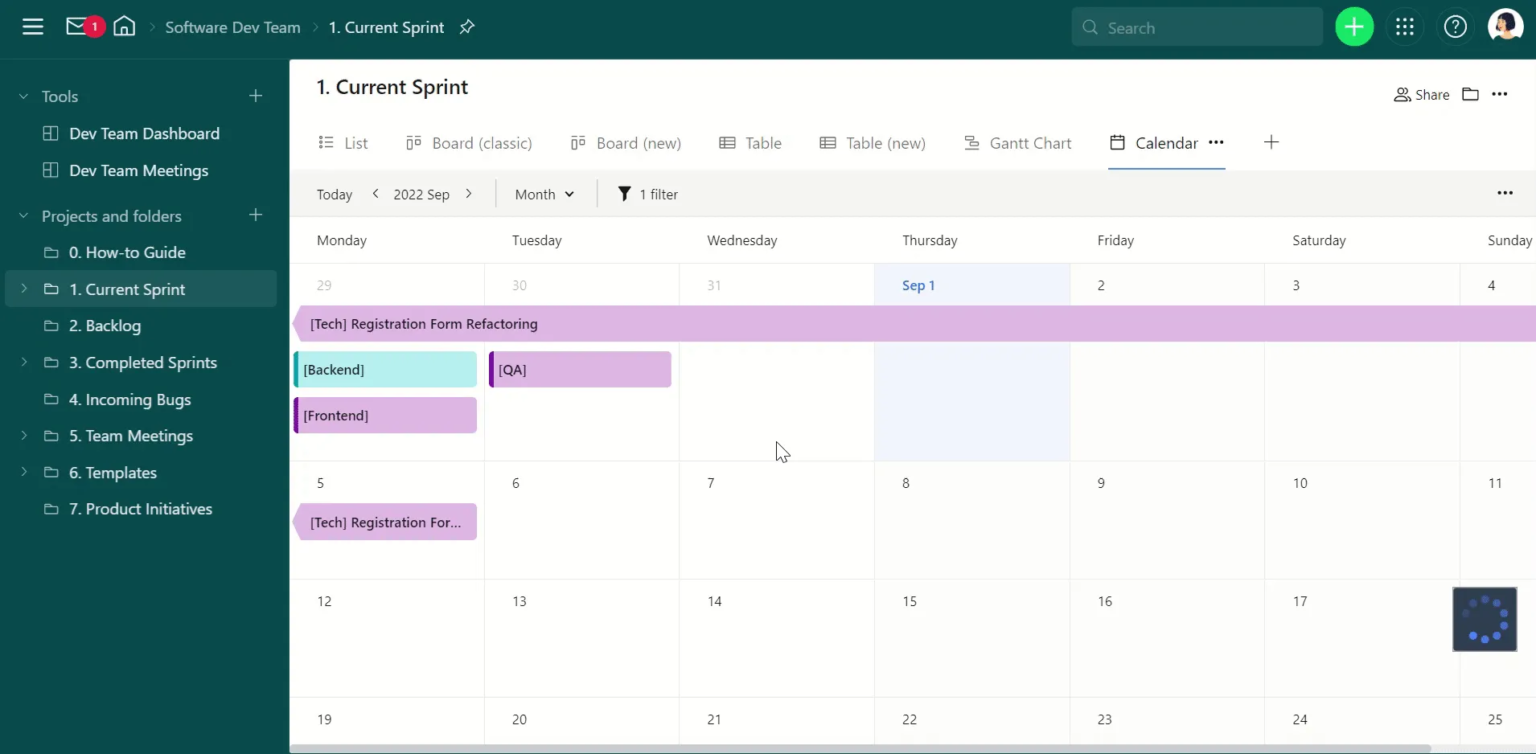Screen dimensions: 1536x754
Task: Open the [QA] task on calendar
Action: click(x=580, y=369)
